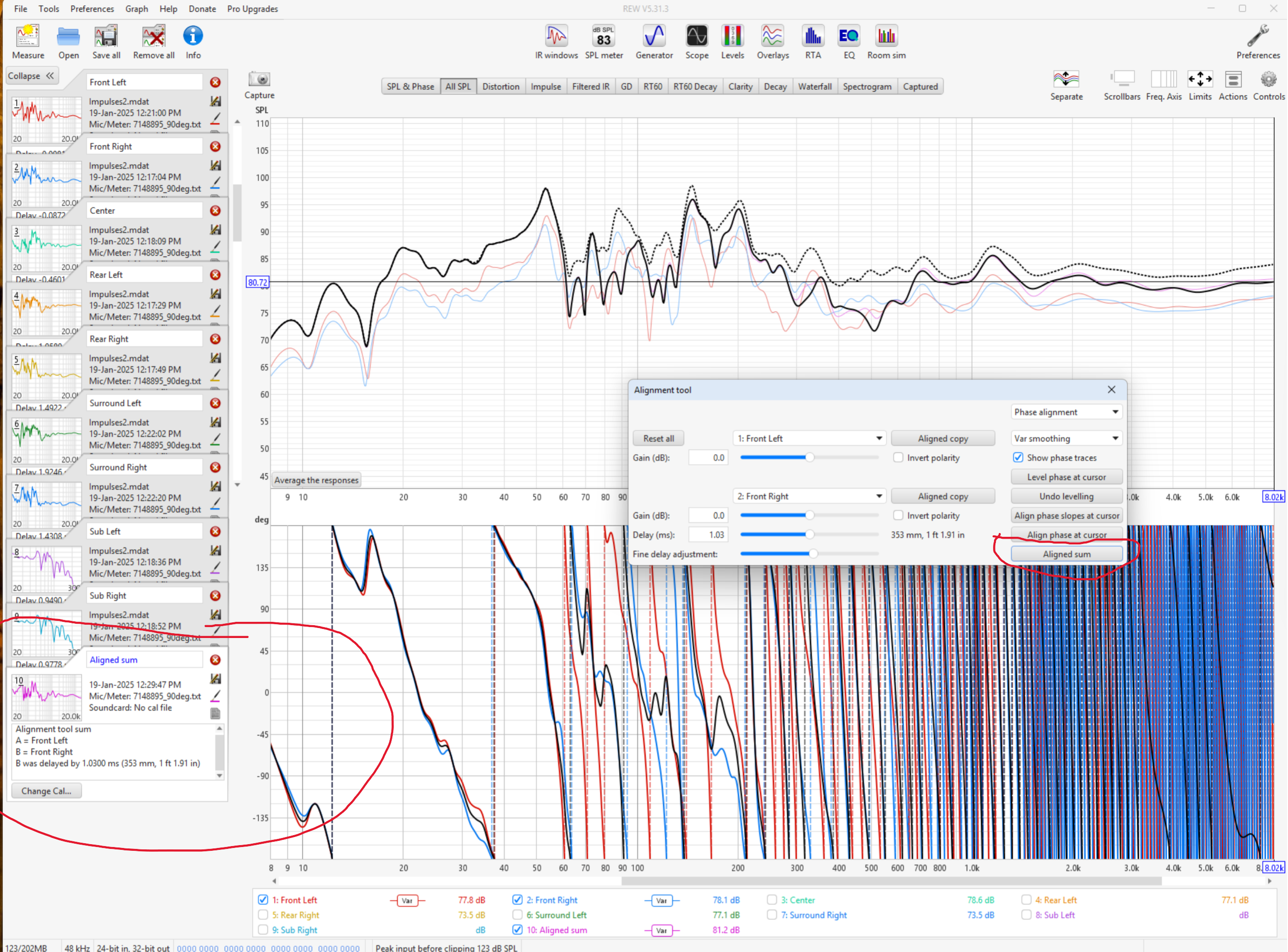
Task: Open the Var smoothing dropdown
Action: 1066,438
